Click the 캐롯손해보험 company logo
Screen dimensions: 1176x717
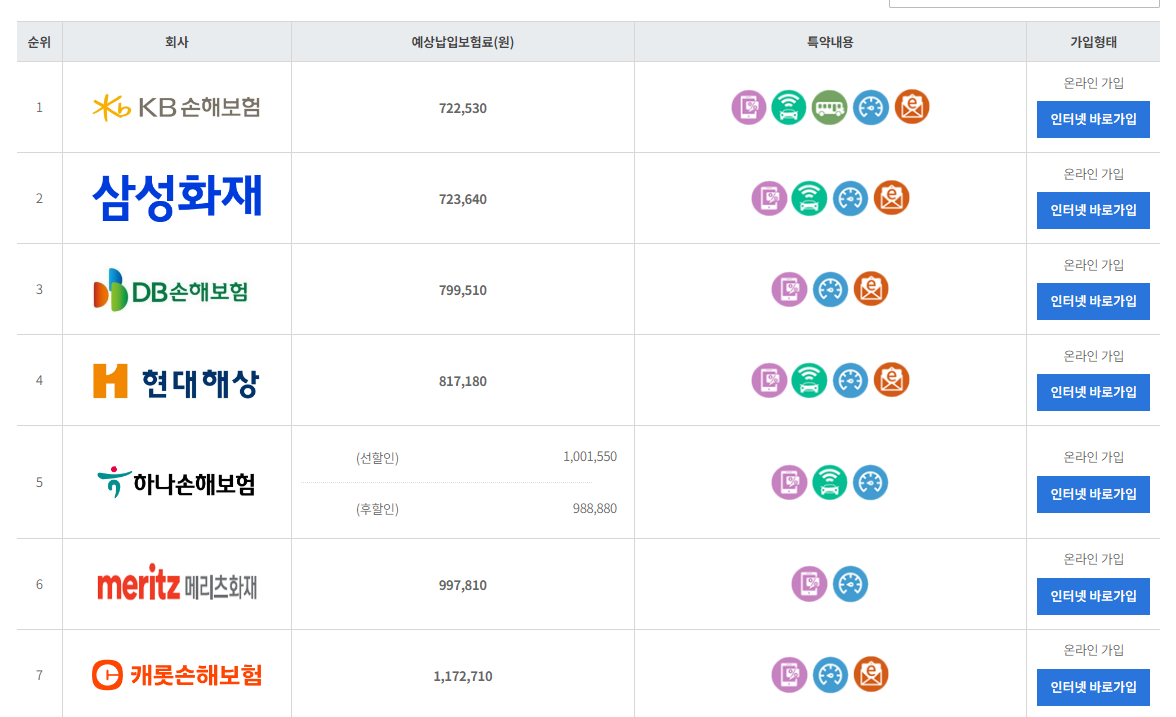coord(177,675)
